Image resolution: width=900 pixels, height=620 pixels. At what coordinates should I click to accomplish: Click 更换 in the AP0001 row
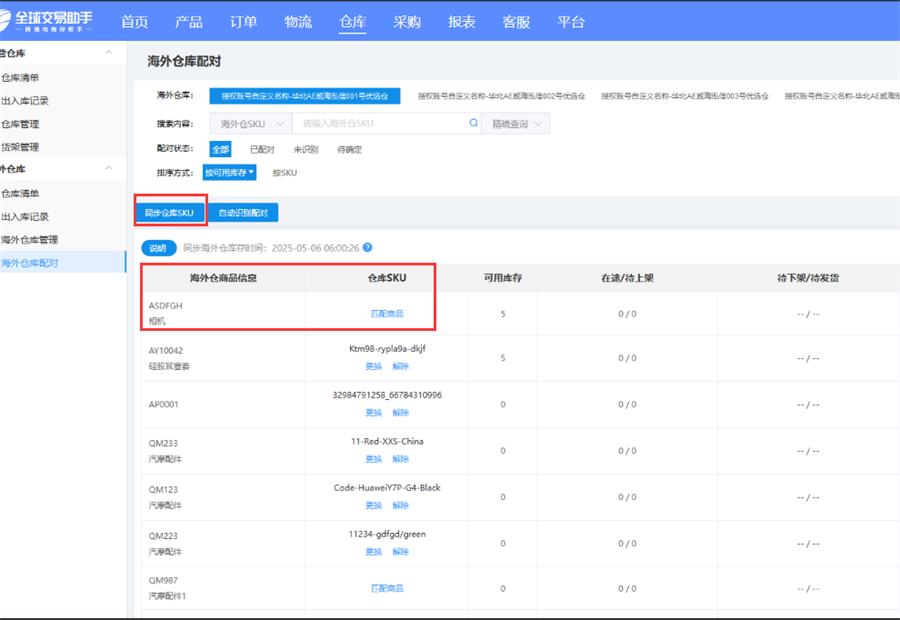374,413
